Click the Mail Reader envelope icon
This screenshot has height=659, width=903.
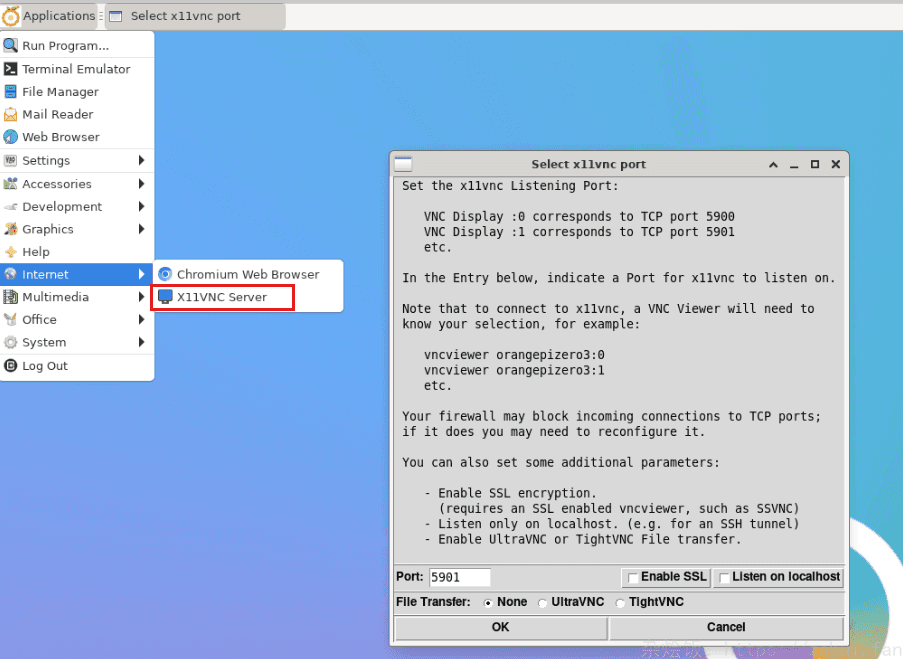point(11,114)
